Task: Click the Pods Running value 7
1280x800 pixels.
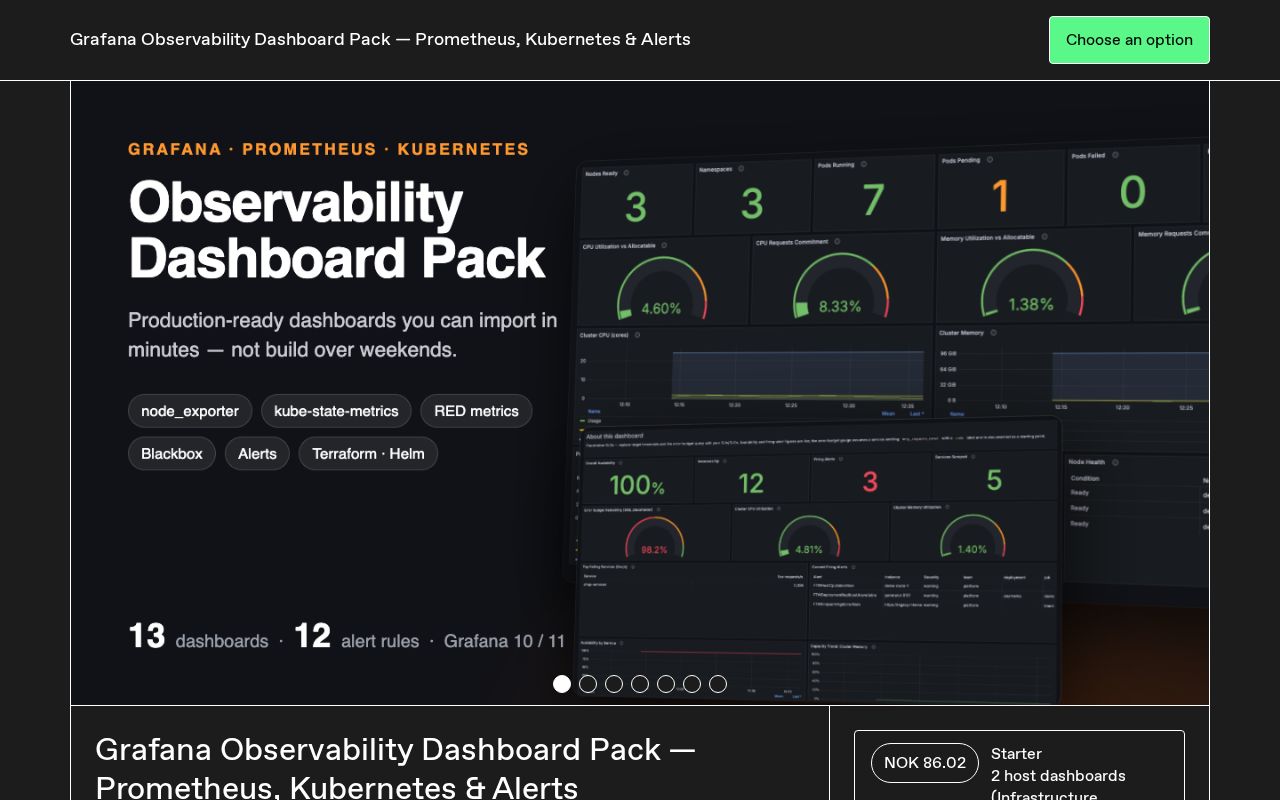Action: 873,200
